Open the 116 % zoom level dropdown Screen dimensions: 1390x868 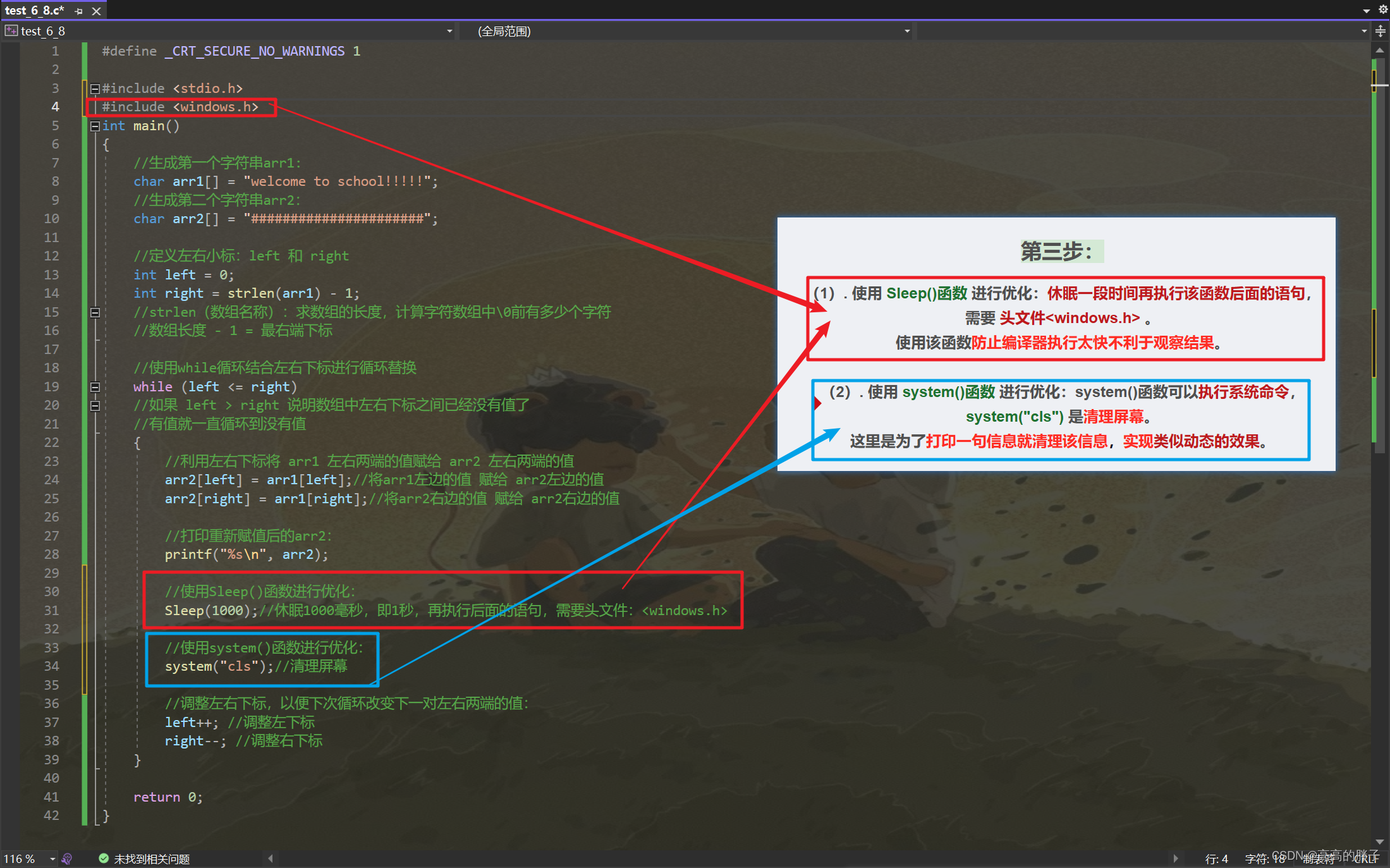(52, 859)
